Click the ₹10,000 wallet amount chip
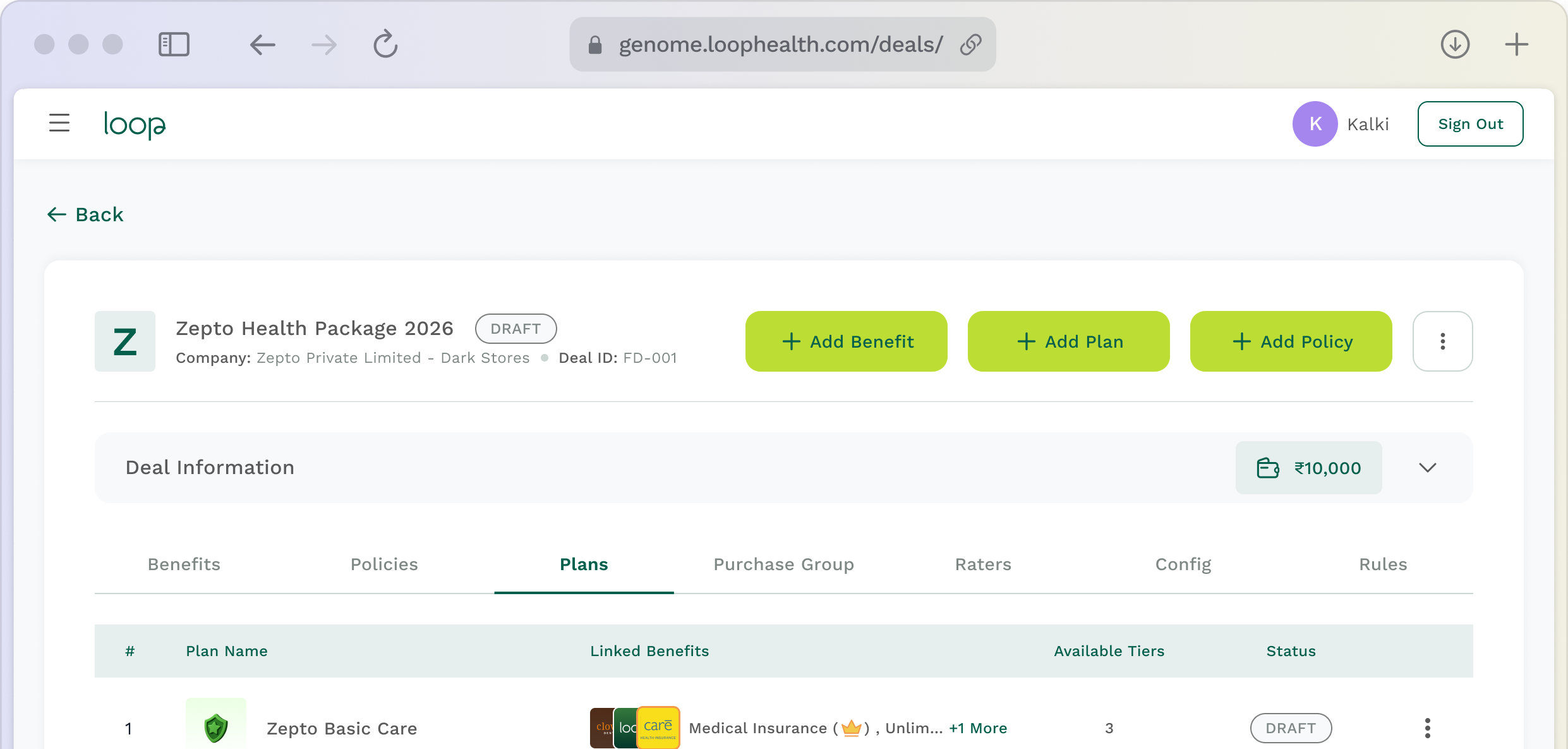1568x749 pixels. coord(1309,468)
